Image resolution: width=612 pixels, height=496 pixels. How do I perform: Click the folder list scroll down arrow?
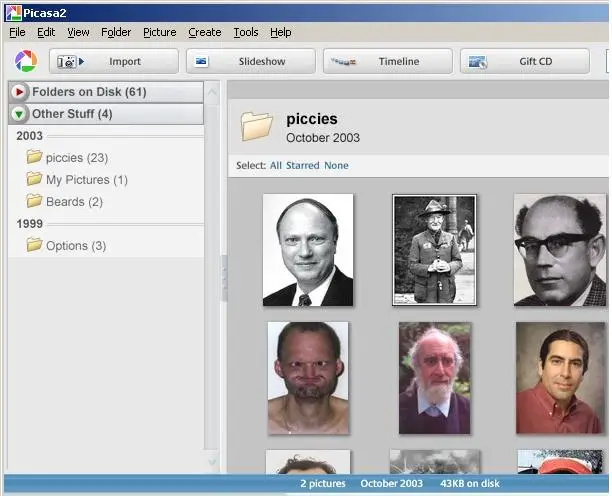(x=212, y=462)
